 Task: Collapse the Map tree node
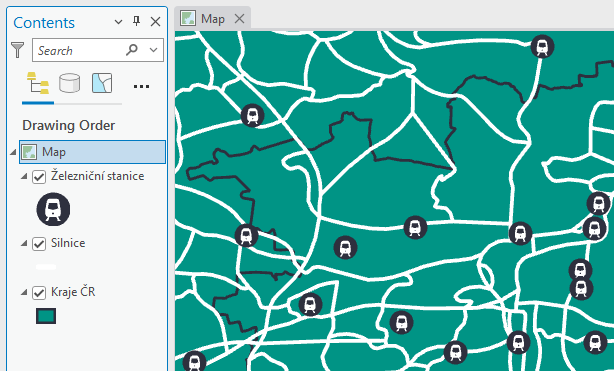[13, 152]
